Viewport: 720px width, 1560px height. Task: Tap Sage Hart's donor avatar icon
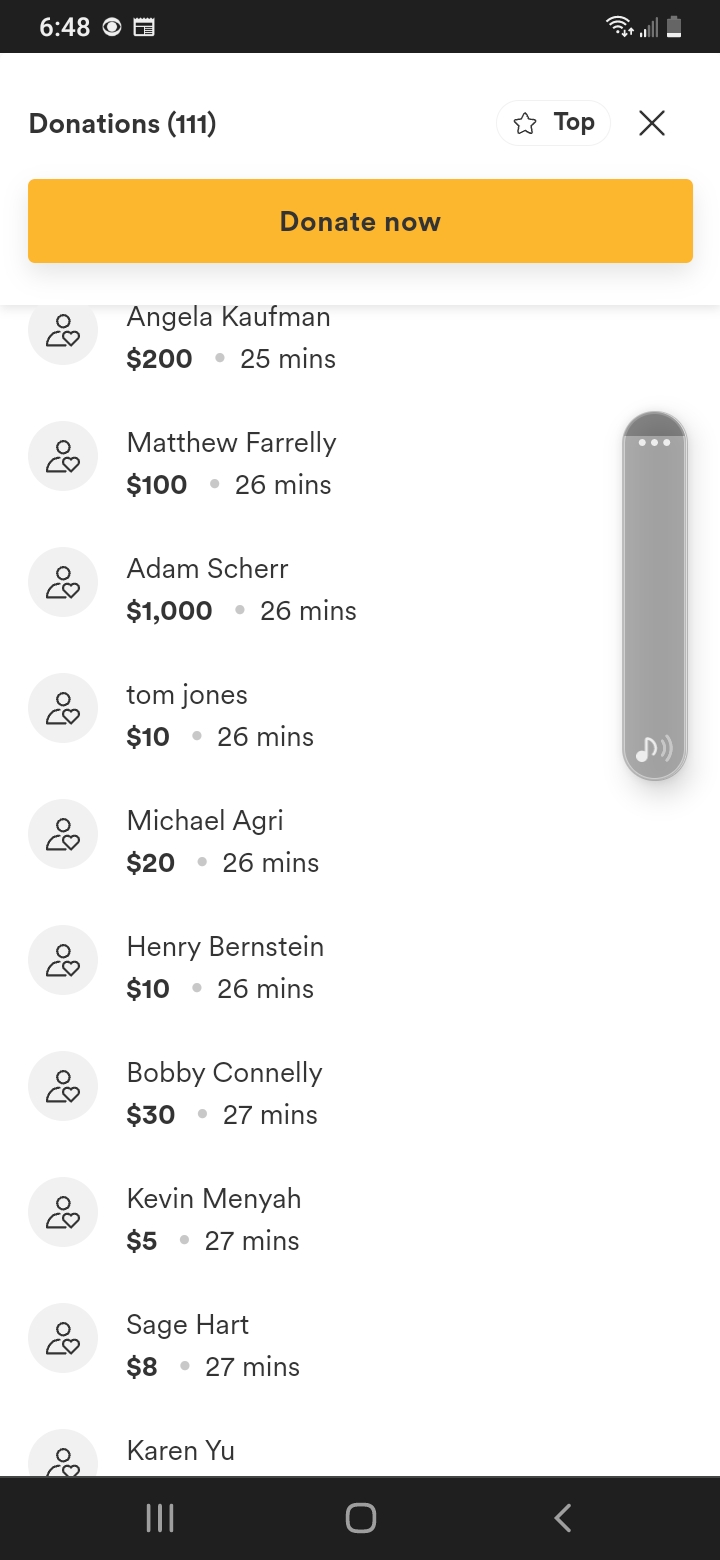click(x=63, y=1338)
